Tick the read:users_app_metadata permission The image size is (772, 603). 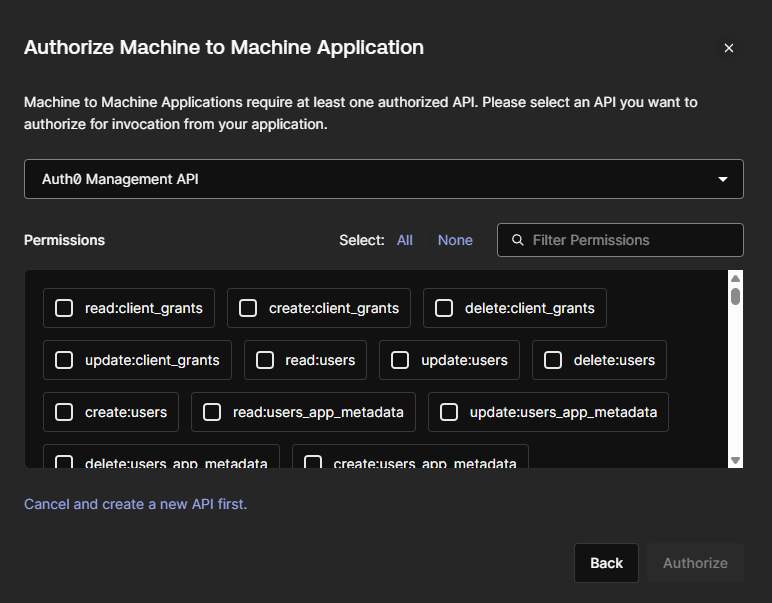212,413
